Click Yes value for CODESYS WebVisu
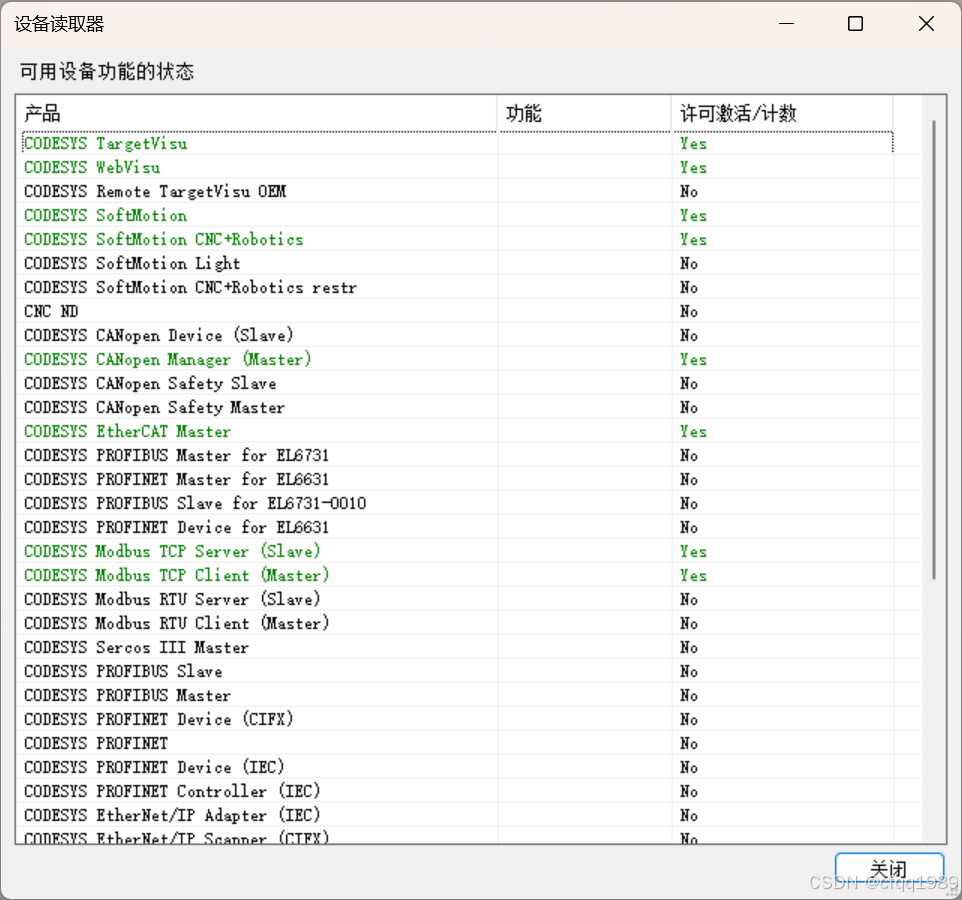Viewport: 962px width, 900px height. [x=693, y=167]
